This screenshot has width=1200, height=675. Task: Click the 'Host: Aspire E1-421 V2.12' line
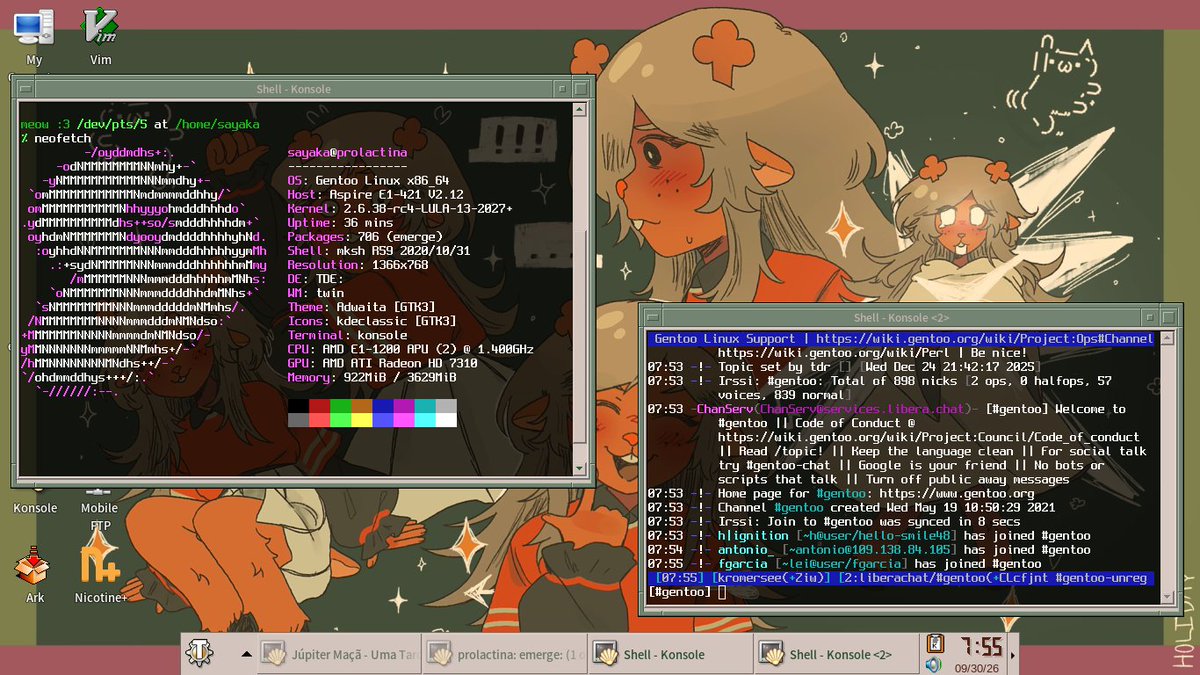[x=375, y=194]
